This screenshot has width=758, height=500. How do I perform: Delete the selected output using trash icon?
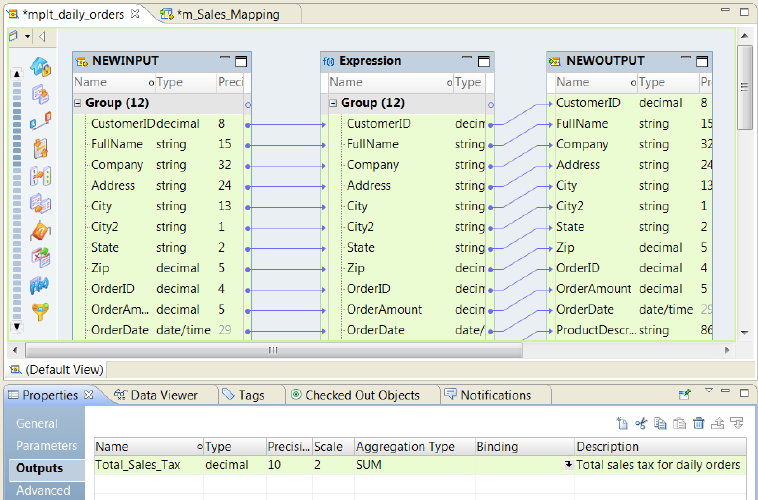click(x=699, y=424)
